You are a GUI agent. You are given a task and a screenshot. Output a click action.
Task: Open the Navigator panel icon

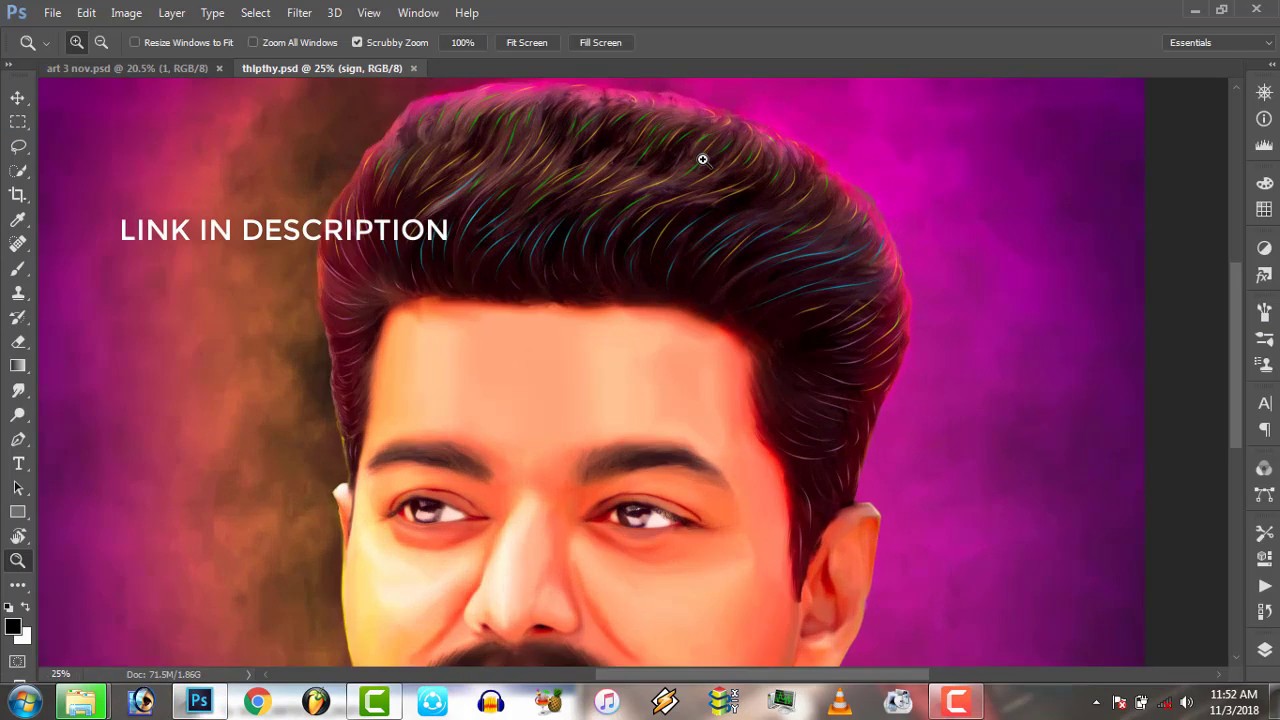coord(1264,92)
